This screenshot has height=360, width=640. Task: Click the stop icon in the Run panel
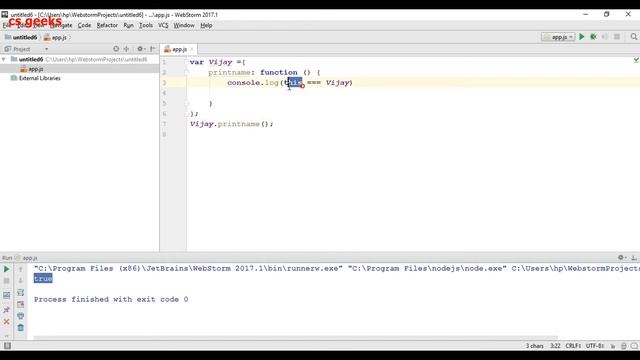(7, 281)
